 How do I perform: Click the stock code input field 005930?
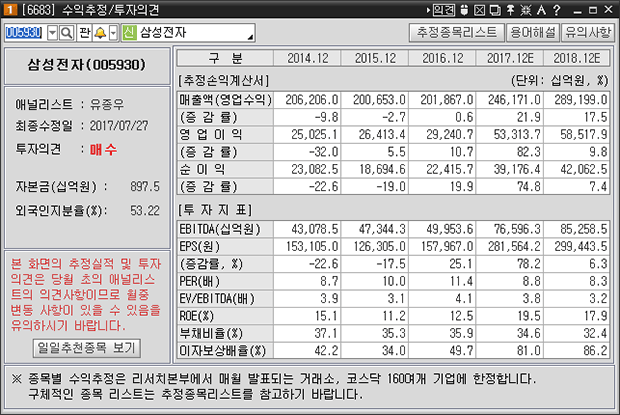24,33
